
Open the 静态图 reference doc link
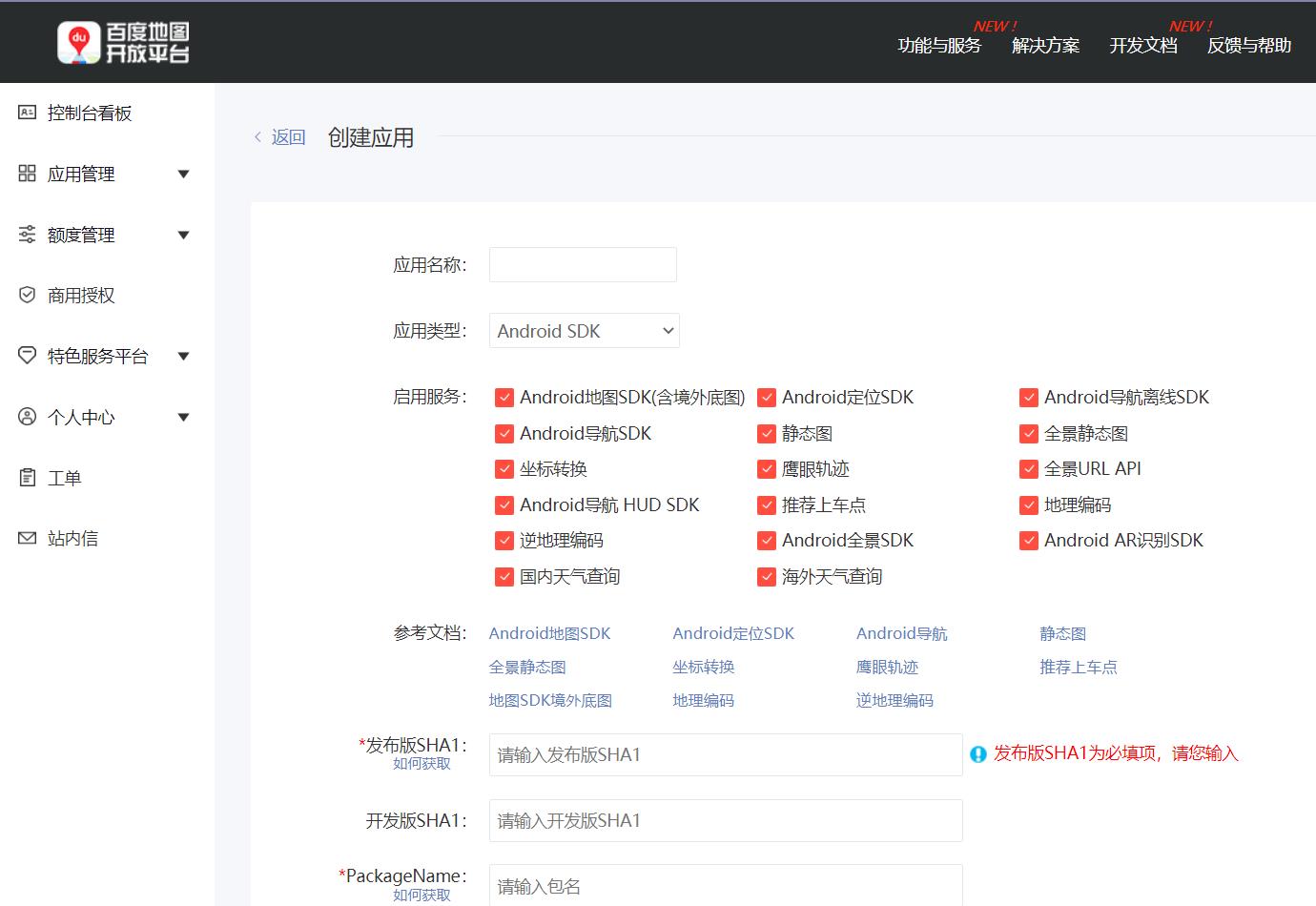[1063, 633]
